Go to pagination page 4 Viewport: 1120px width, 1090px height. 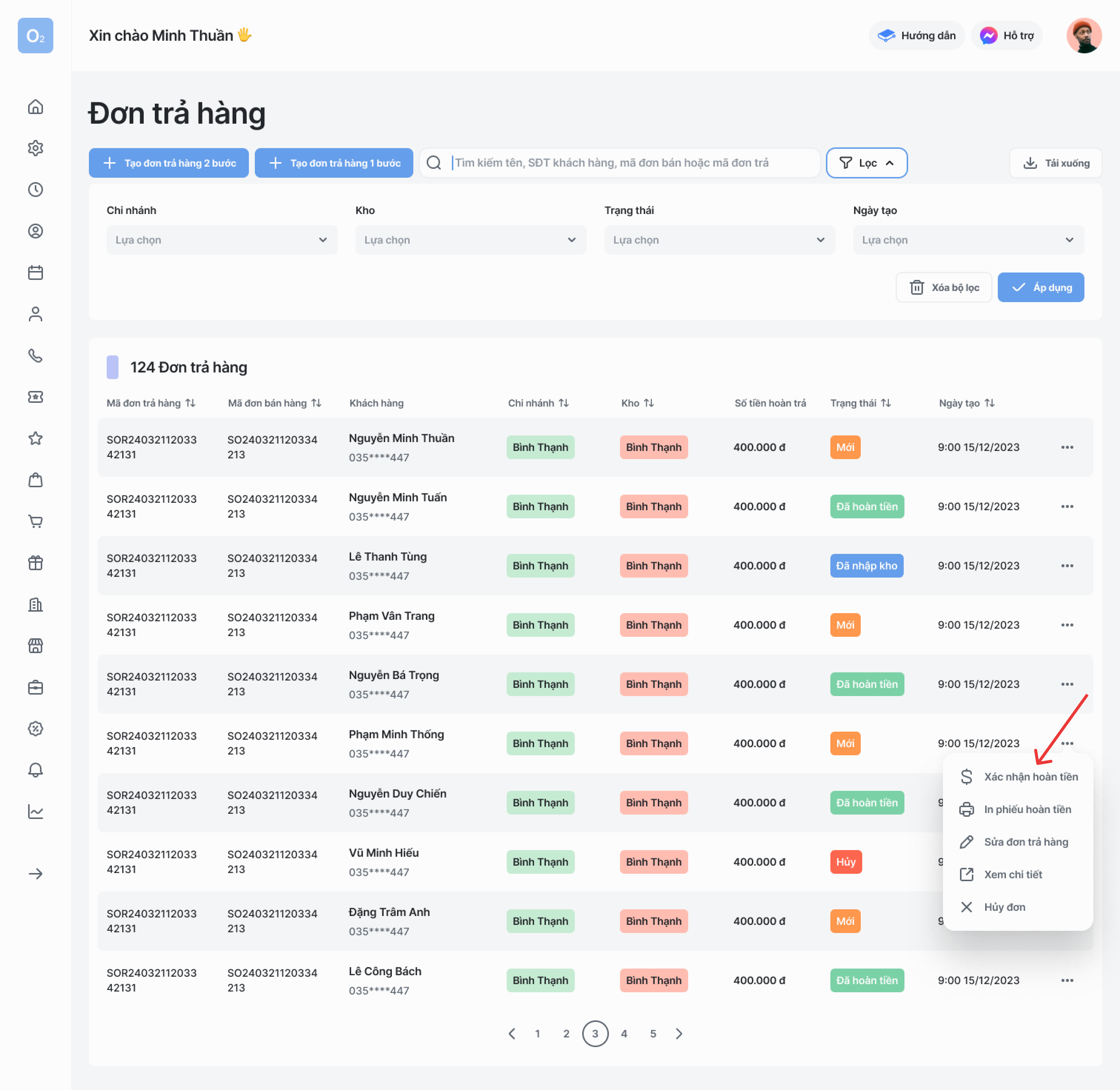pyautogui.click(x=624, y=1033)
